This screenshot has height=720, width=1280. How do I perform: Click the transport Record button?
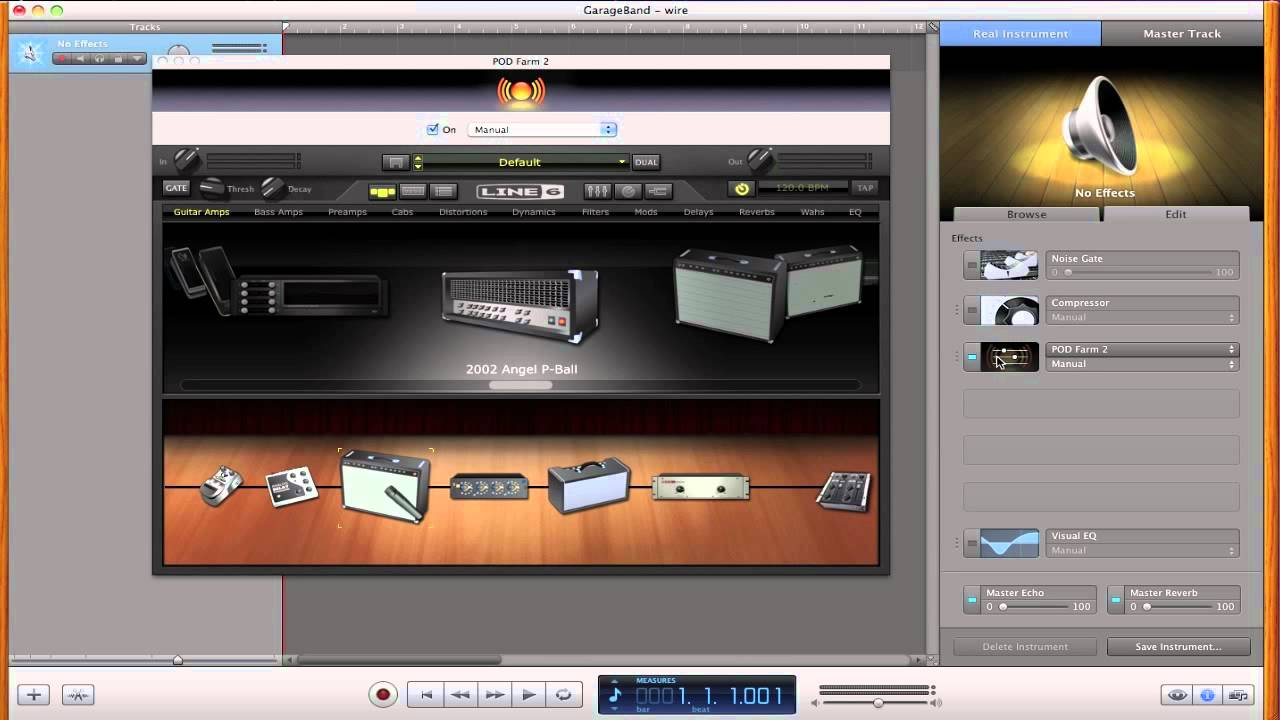pyautogui.click(x=383, y=695)
